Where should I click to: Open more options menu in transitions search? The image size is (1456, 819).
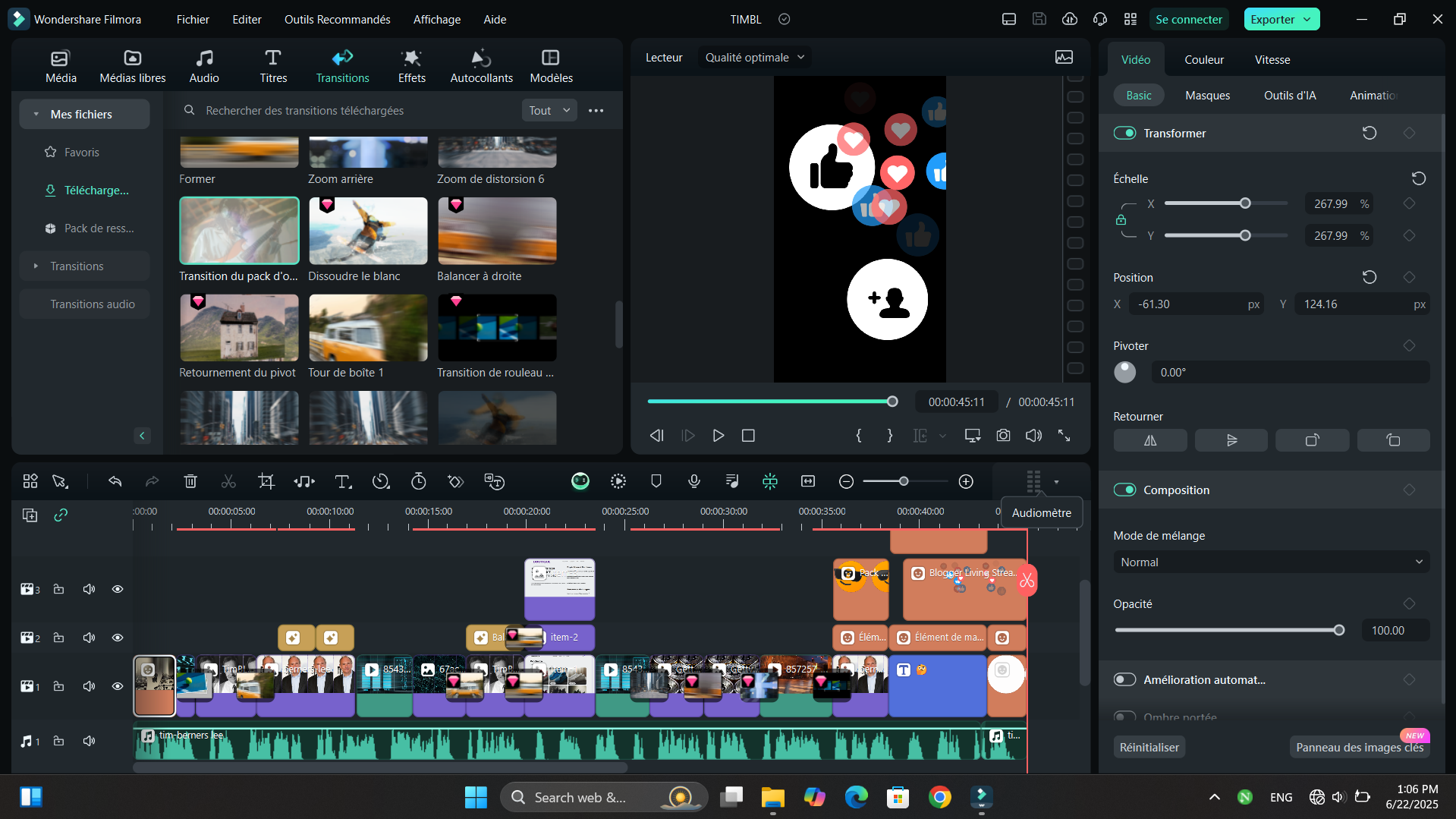596,110
